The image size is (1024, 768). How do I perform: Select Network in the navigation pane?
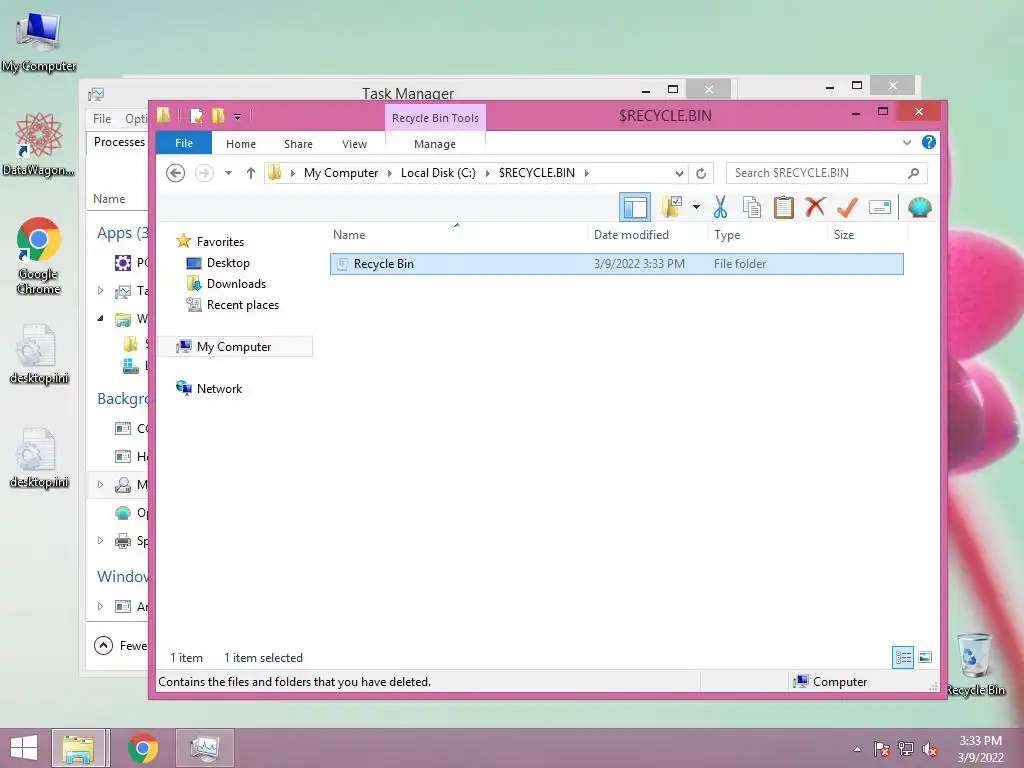pos(219,389)
